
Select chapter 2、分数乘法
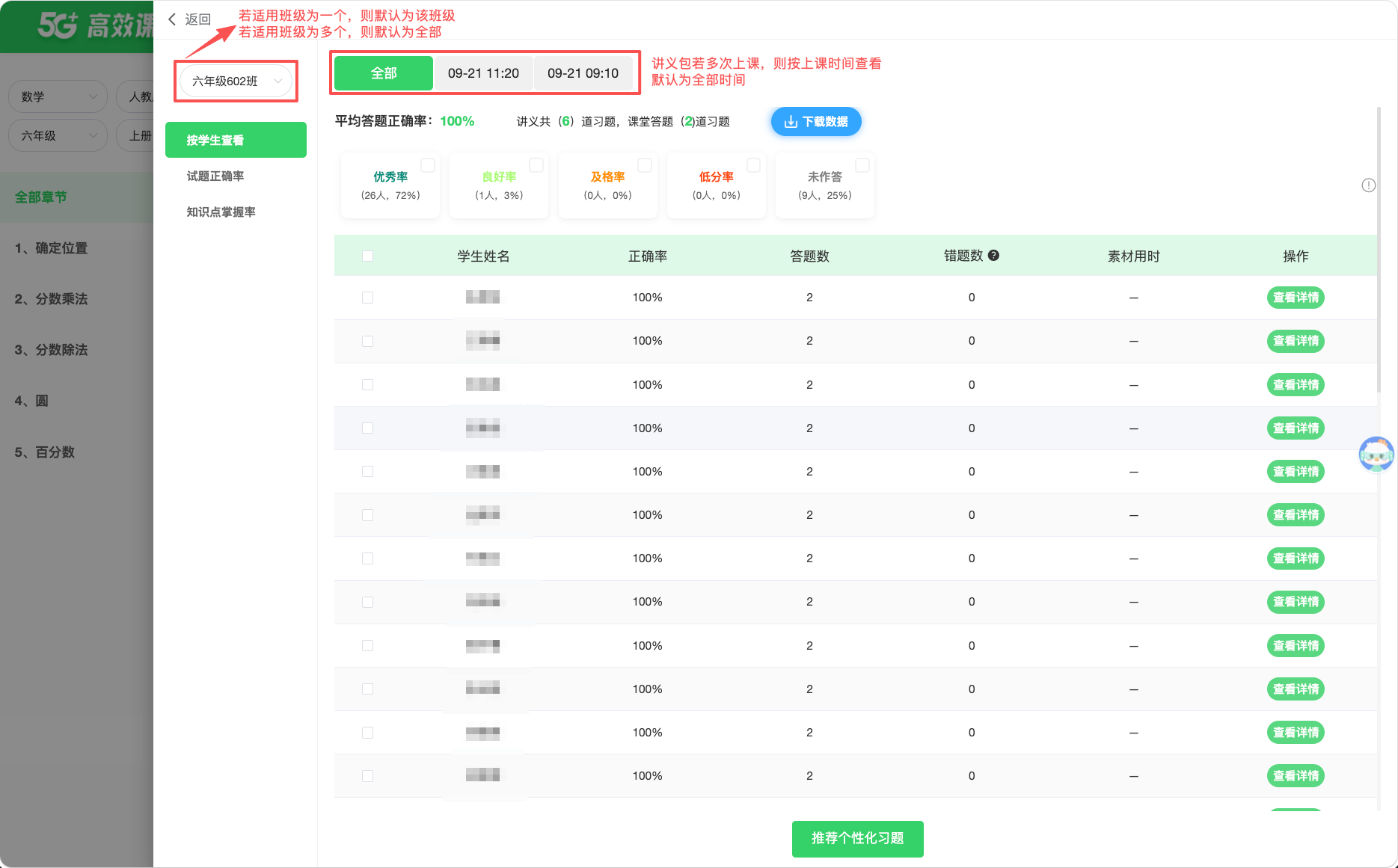[76, 299]
